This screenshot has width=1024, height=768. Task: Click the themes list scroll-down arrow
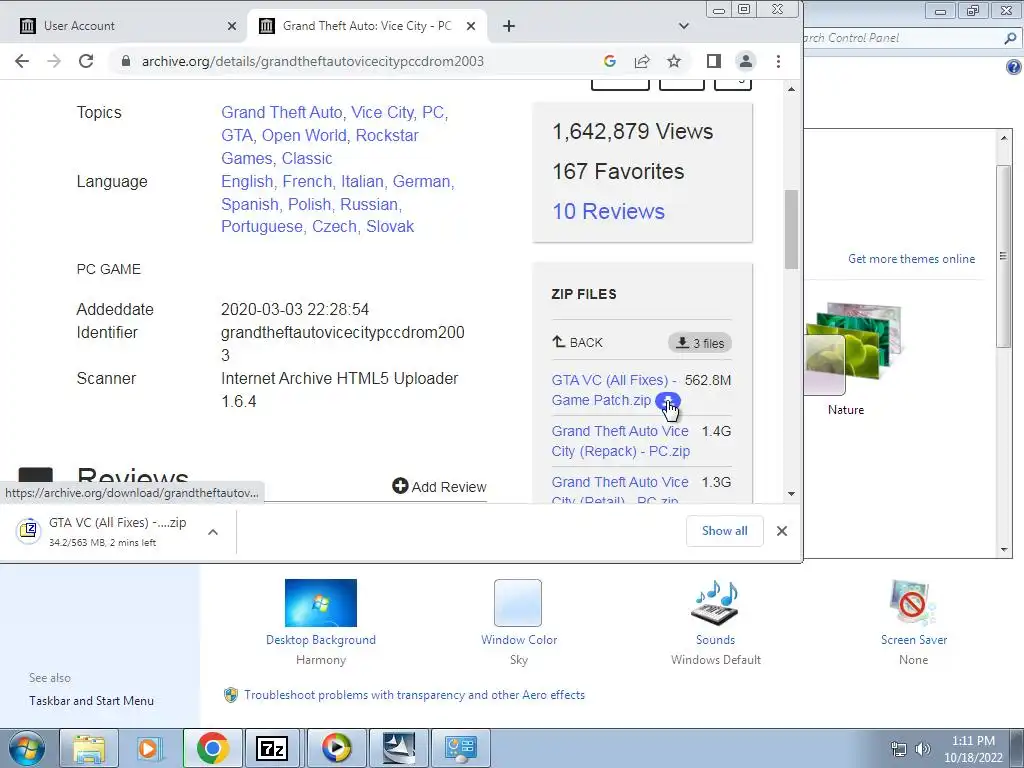click(x=1004, y=550)
